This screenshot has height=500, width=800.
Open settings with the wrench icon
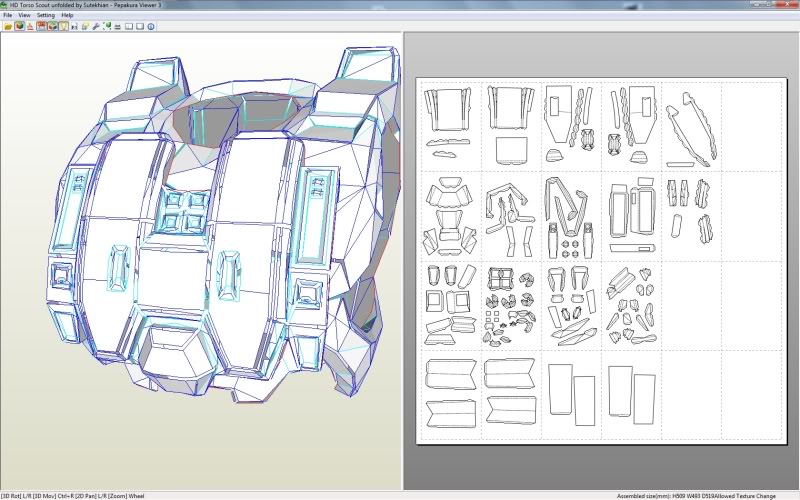tap(96, 27)
